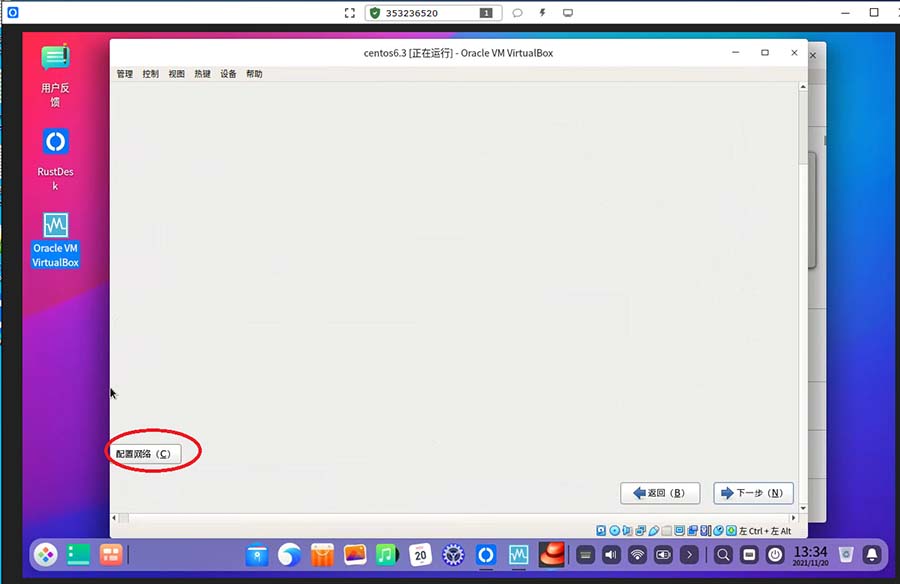The image size is (900, 584).
Task: Open the trash in the dock
Action: click(x=845, y=555)
